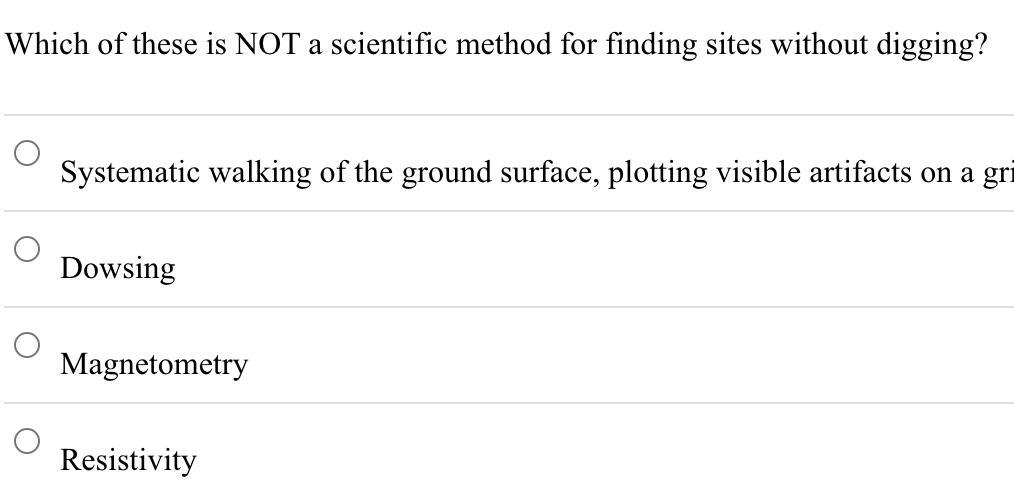
Task: Choose the Magnetometry radio button
Action: (x=27, y=345)
